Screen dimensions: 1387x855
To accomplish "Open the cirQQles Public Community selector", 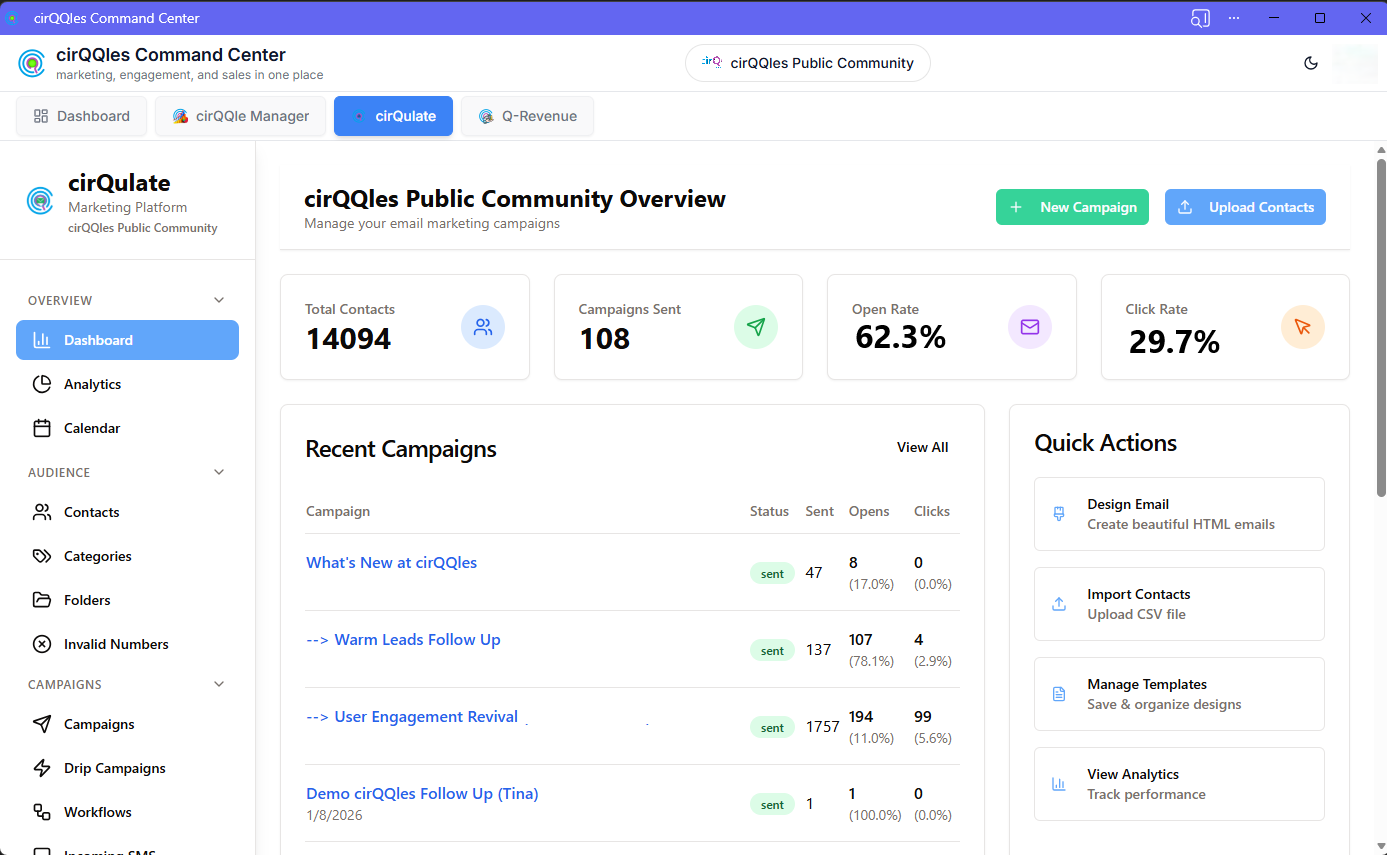I will (807, 62).
